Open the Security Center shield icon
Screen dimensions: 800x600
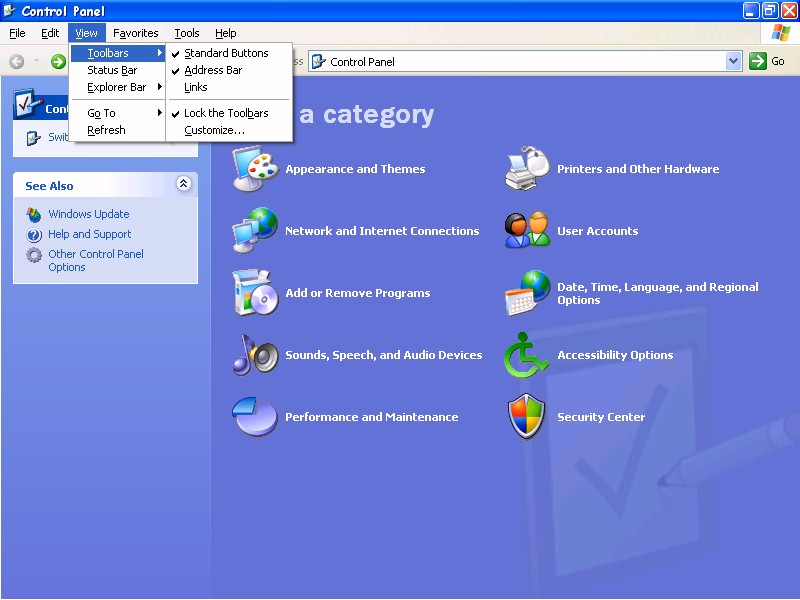tap(527, 417)
